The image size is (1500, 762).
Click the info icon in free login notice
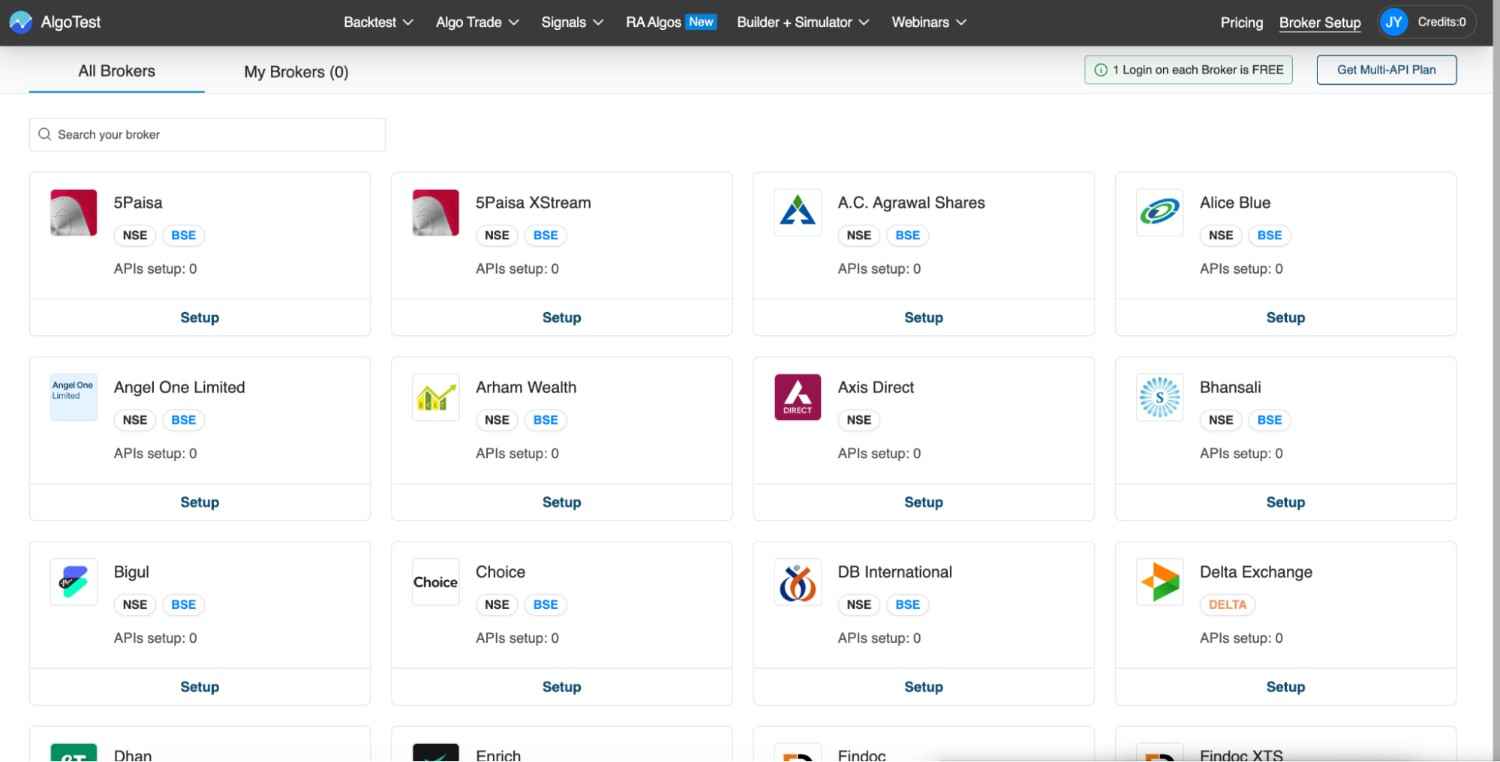[x=1101, y=70]
